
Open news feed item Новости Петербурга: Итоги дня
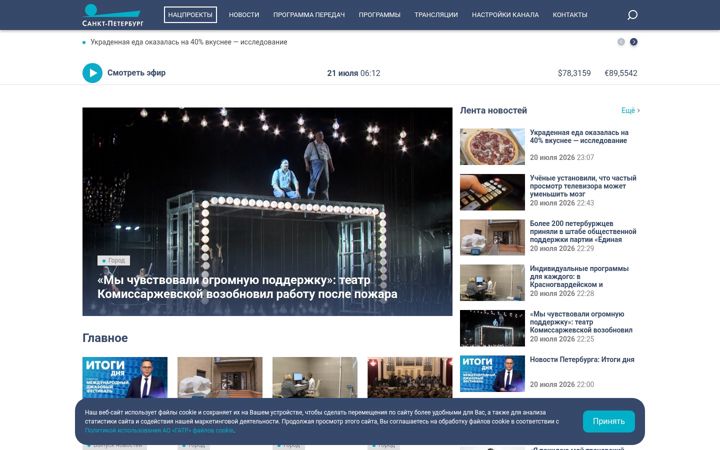coord(582,360)
